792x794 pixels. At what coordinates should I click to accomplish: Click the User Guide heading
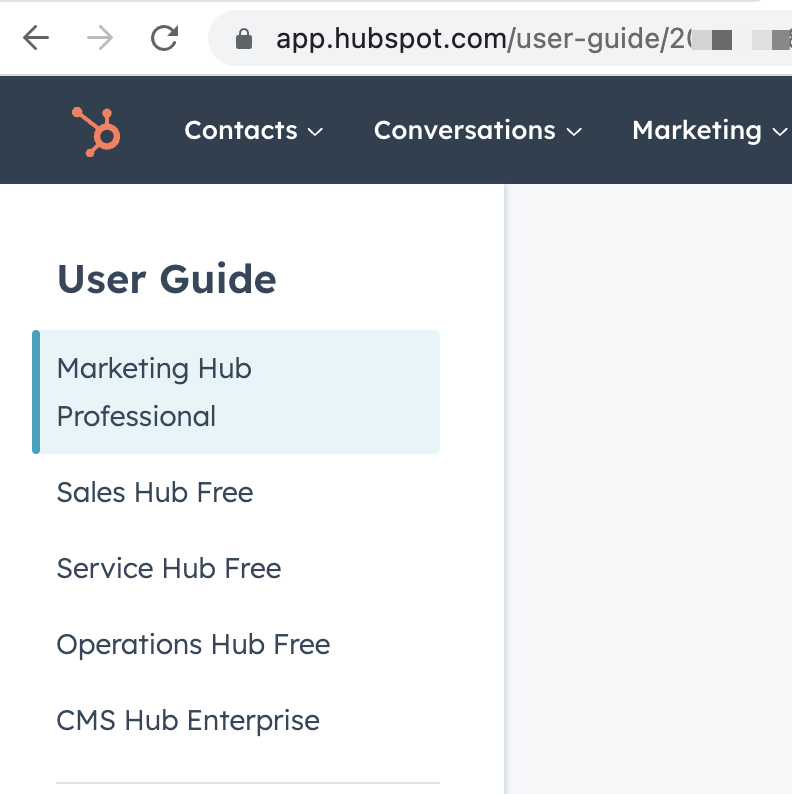(167, 279)
